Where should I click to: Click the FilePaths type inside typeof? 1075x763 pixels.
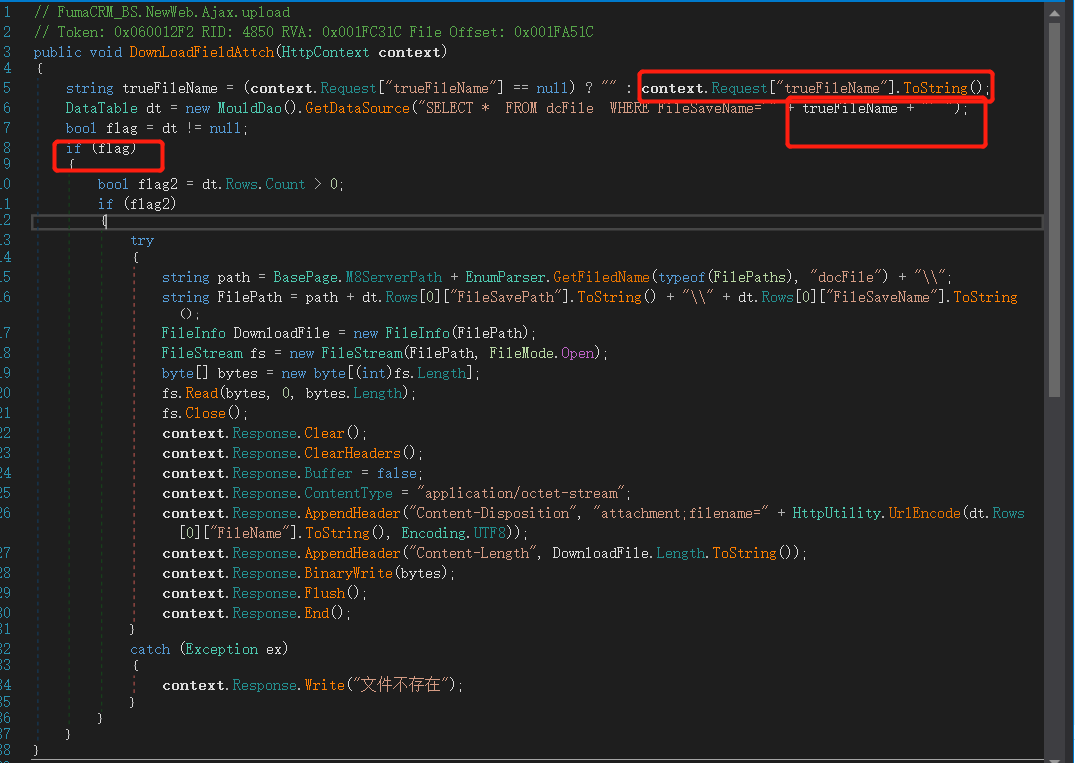click(749, 277)
